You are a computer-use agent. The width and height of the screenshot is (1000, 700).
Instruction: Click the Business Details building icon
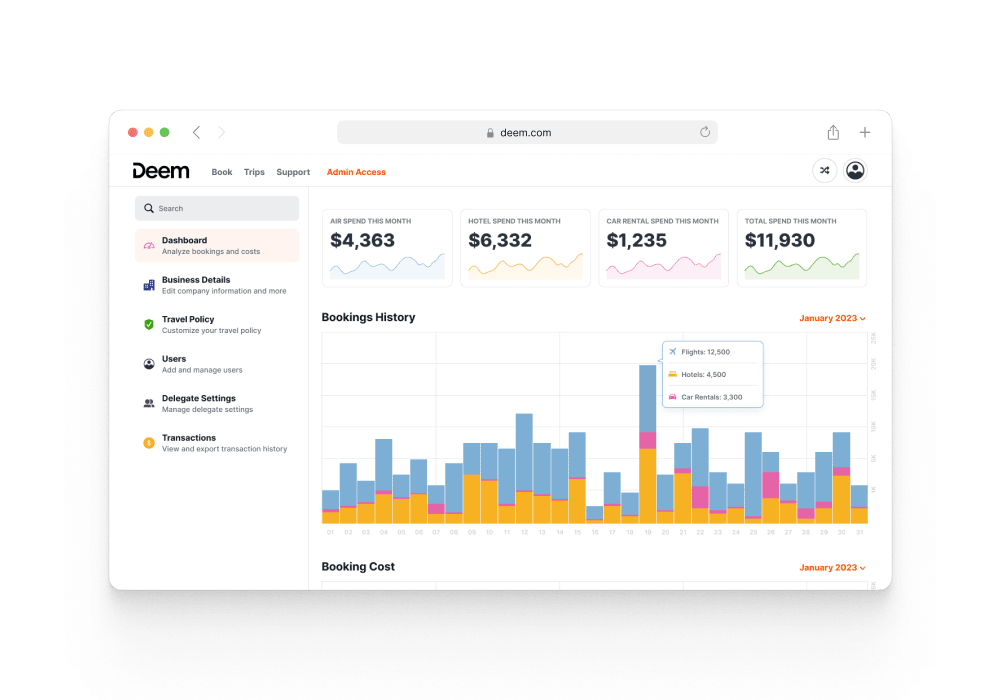click(149, 285)
